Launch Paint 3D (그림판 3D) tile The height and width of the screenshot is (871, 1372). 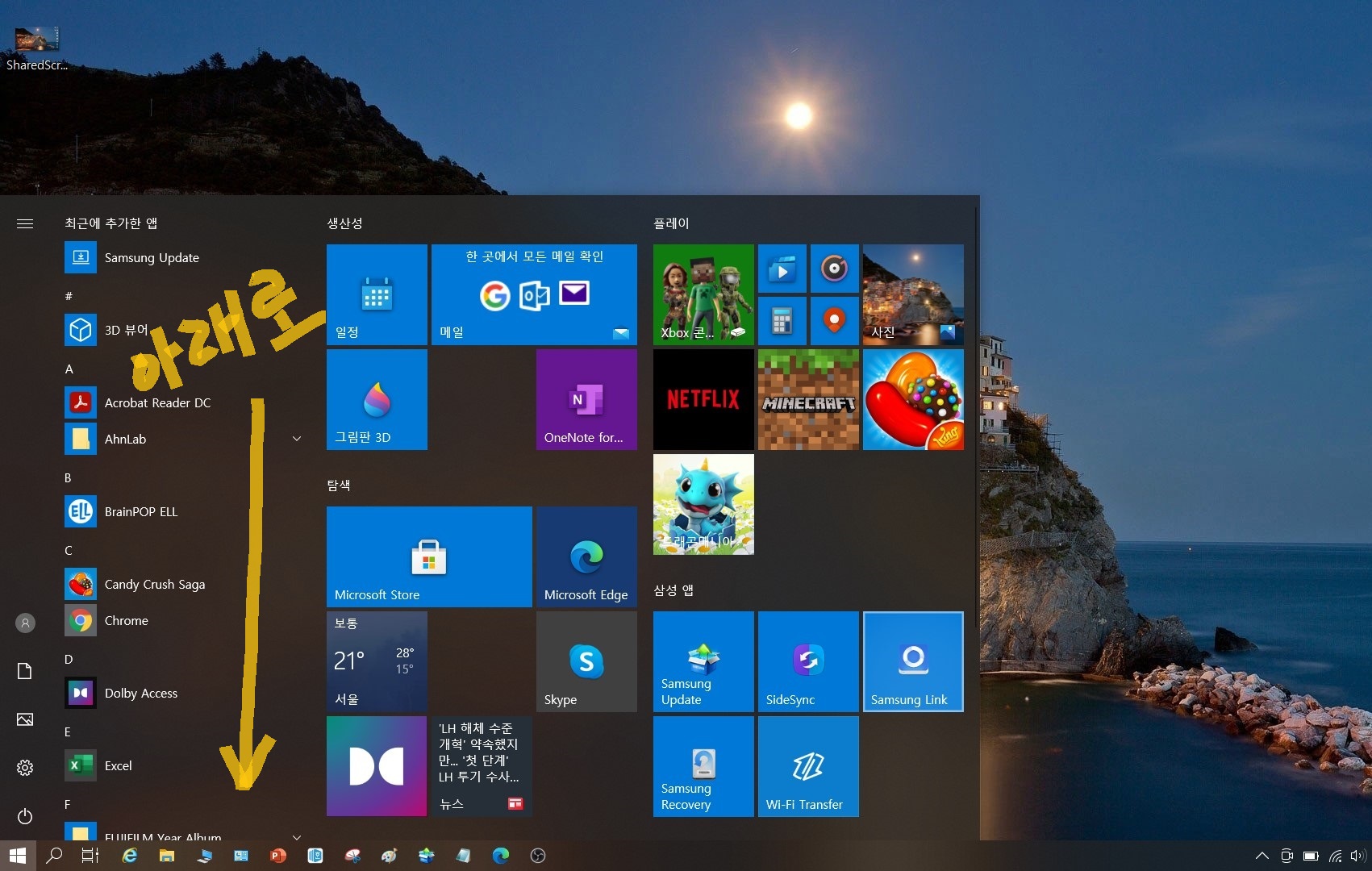pos(377,399)
